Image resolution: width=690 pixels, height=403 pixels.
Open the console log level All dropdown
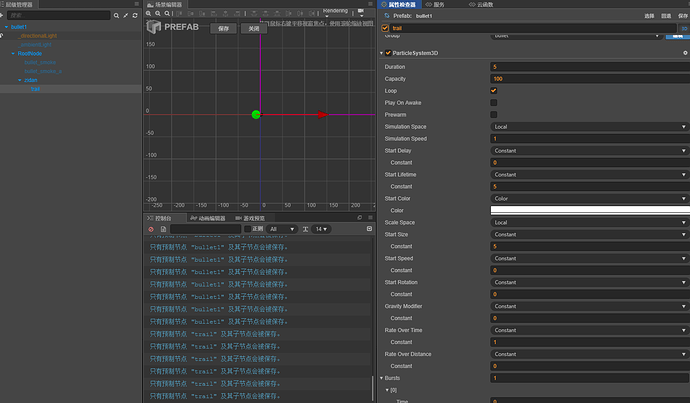(282, 229)
